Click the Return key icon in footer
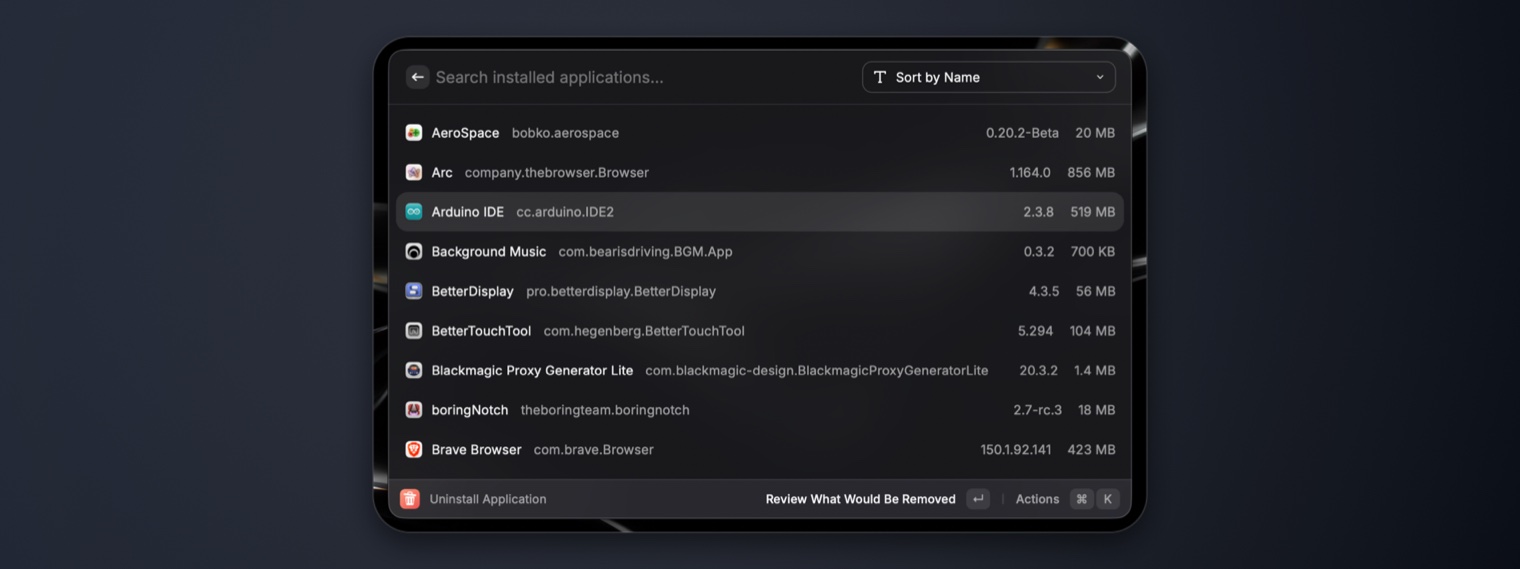The image size is (1520, 569). 978,499
